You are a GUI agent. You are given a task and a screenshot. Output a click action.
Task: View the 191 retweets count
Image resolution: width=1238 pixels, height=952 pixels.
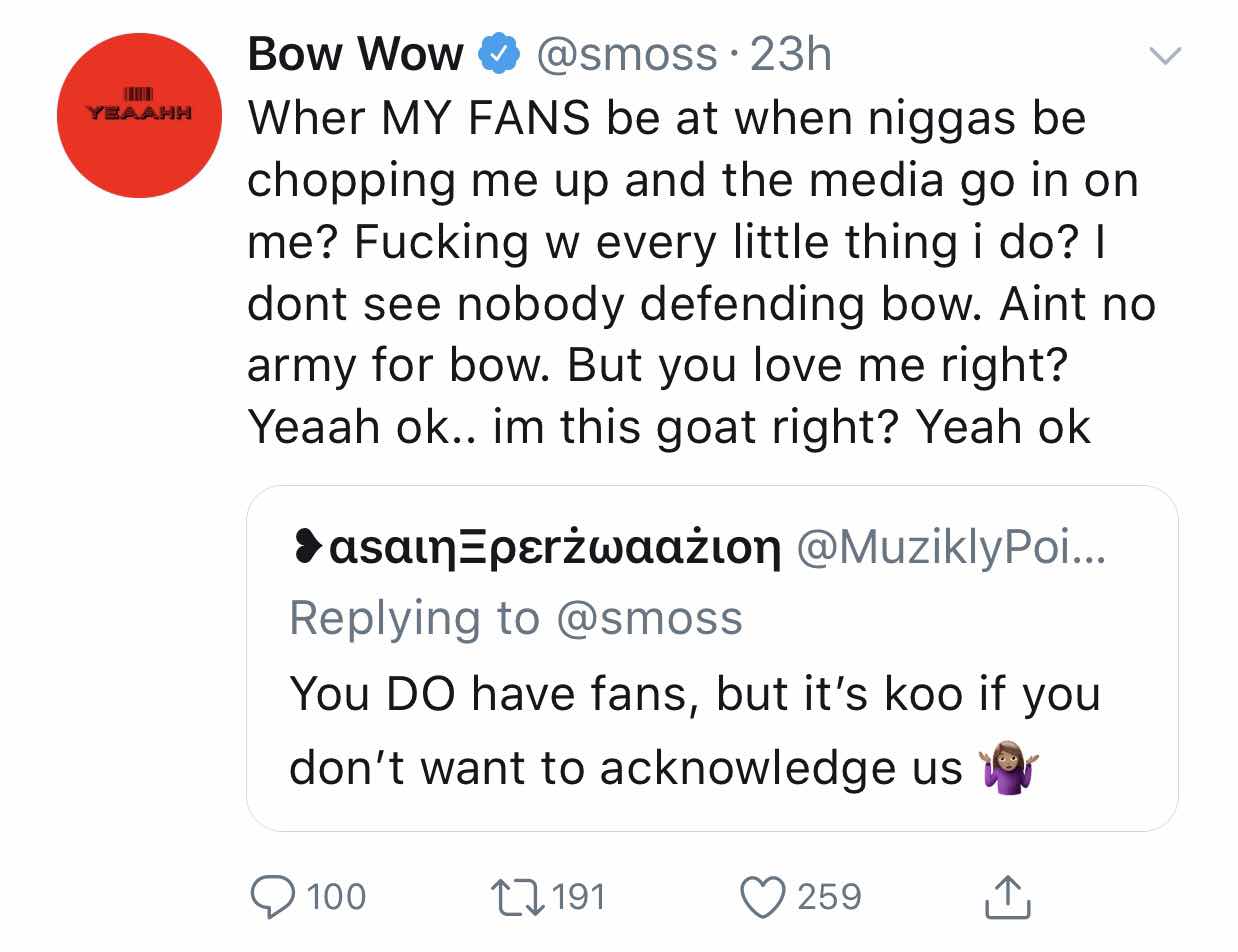(578, 897)
